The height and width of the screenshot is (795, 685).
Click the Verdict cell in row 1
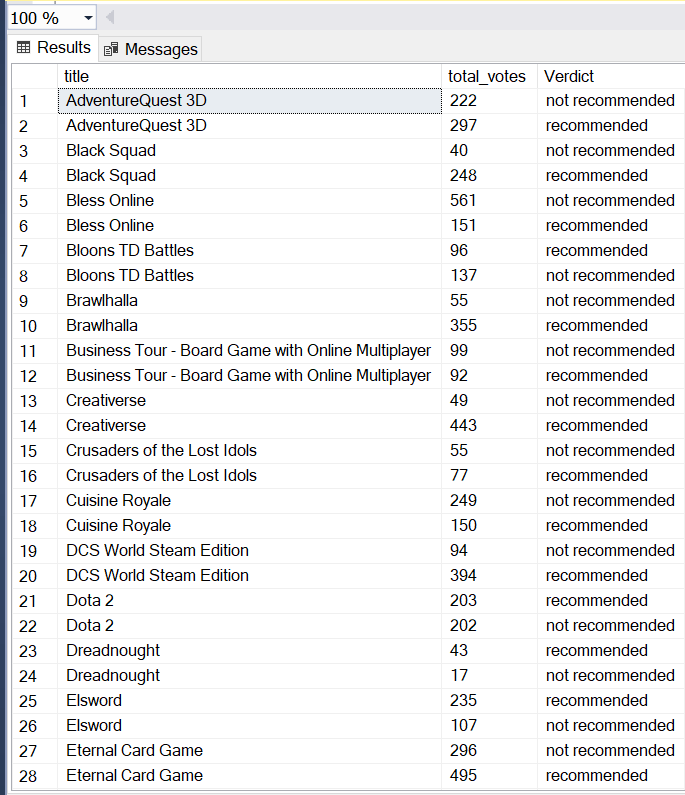[x=611, y=101]
